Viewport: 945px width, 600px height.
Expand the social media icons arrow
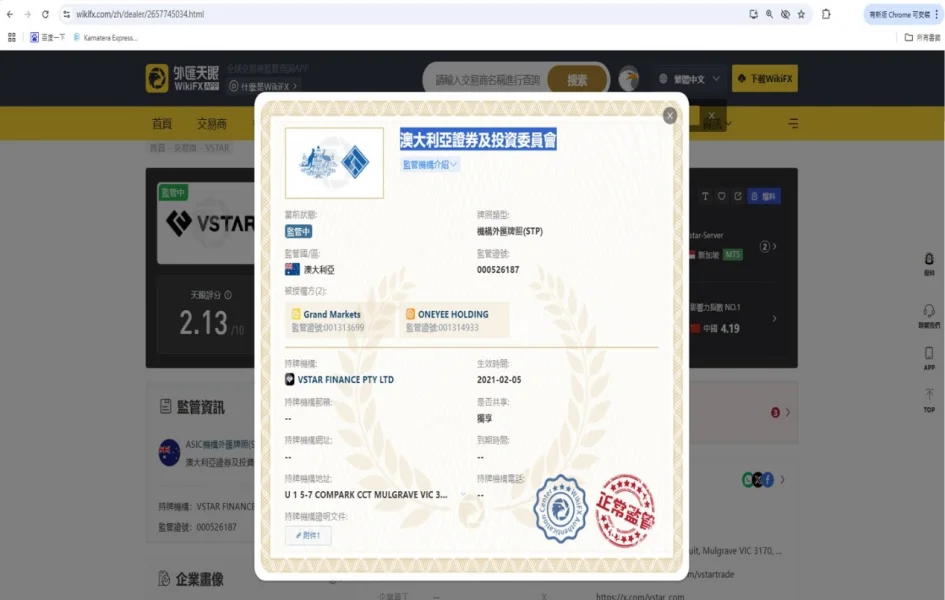click(x=782, y=480)
